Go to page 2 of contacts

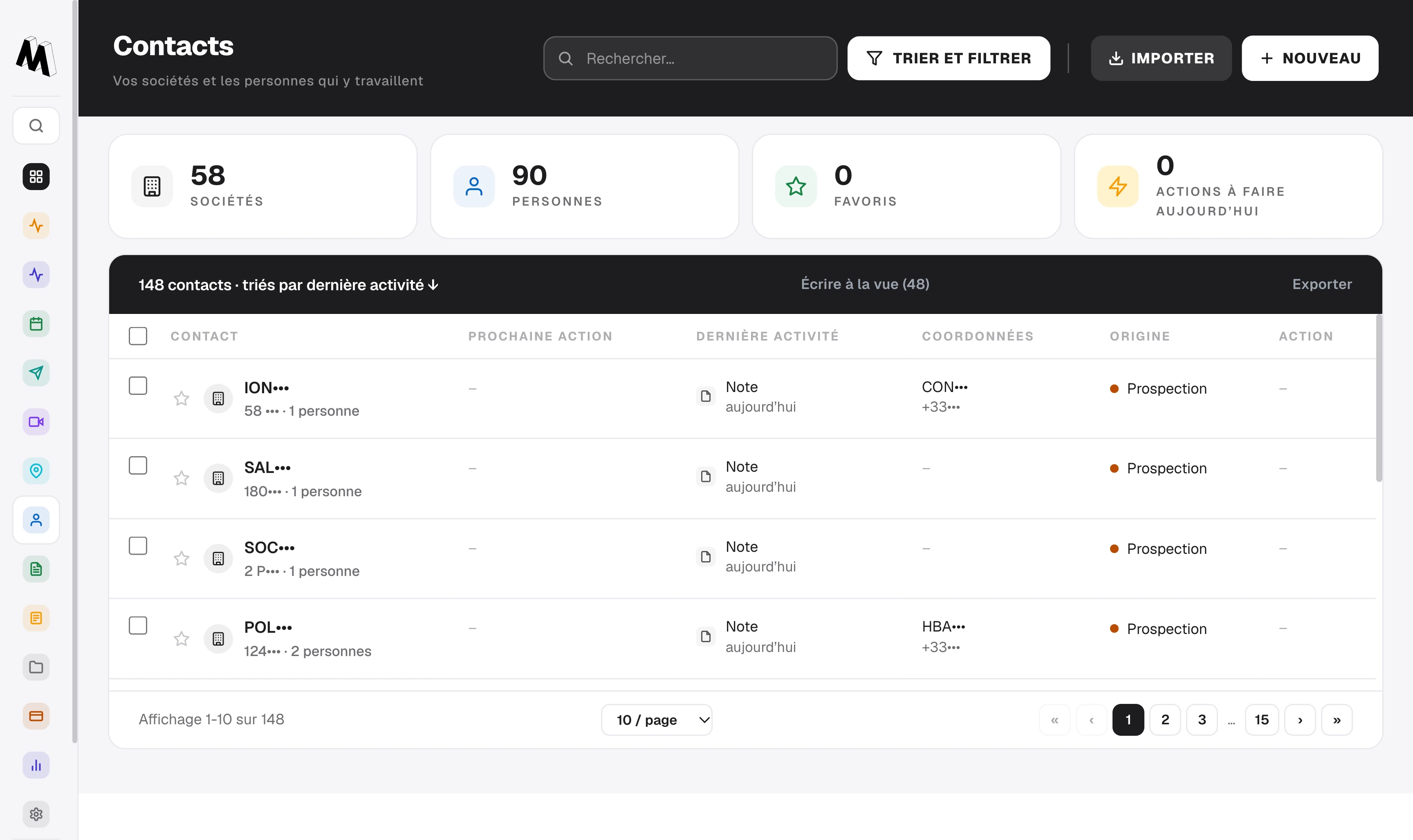pyautogui.click(x=1165, y=719)
